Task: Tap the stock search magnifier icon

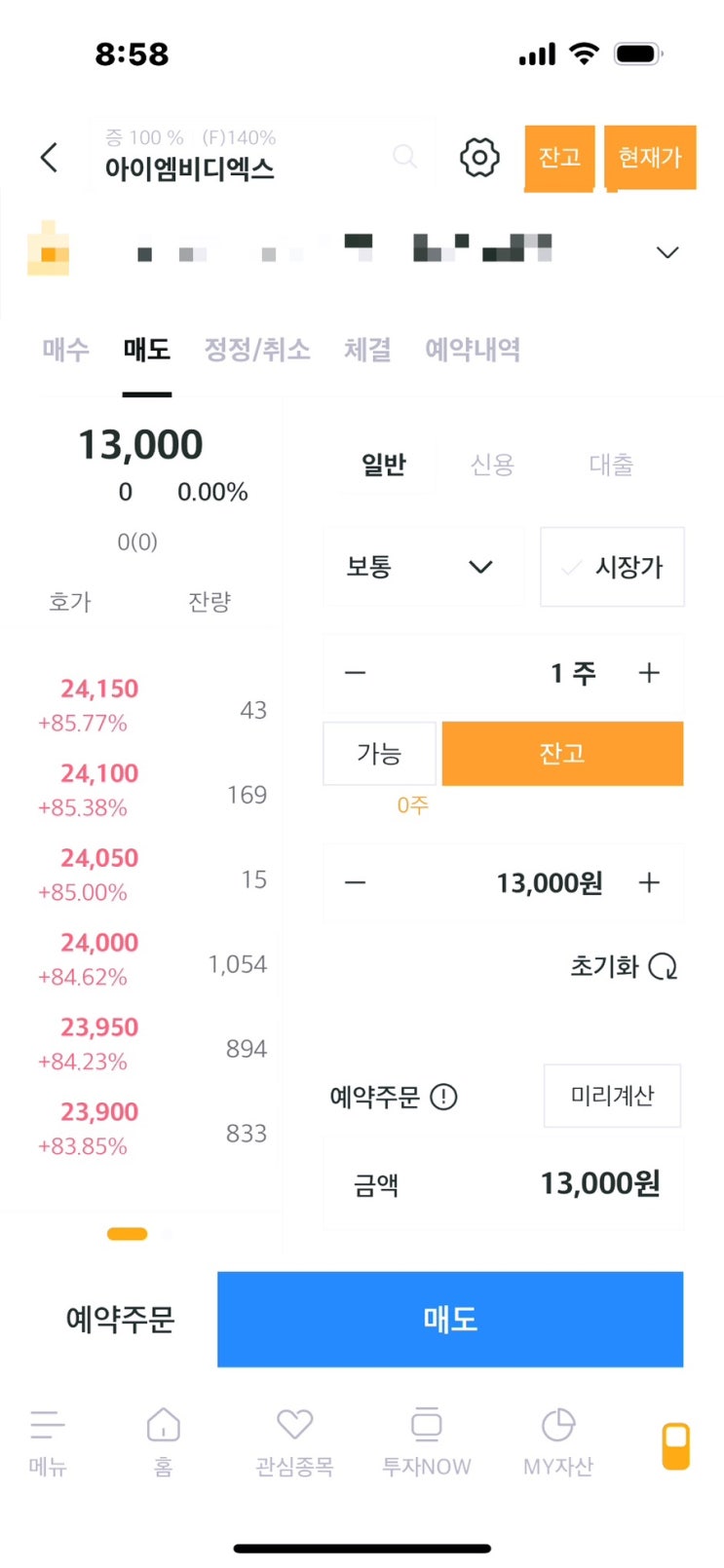Action: (x=404, y=156)
